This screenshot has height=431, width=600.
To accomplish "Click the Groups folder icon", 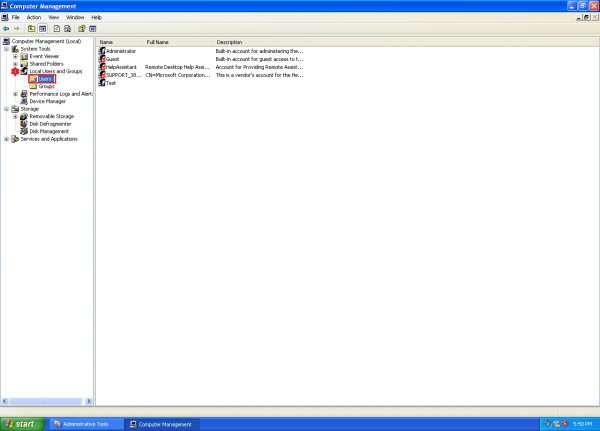I will (x=34, y=87).
